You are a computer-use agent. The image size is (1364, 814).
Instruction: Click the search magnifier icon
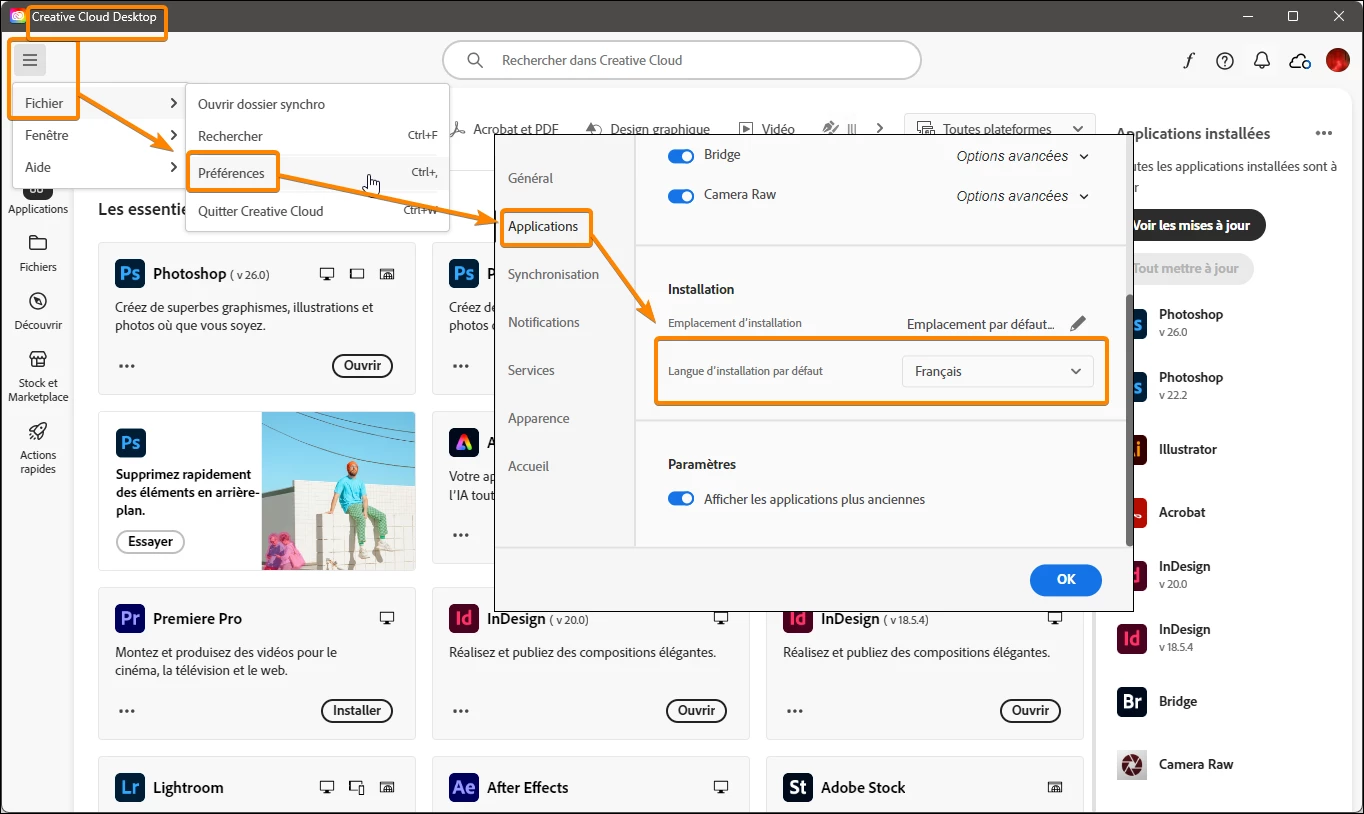click(x=476, y=60)
